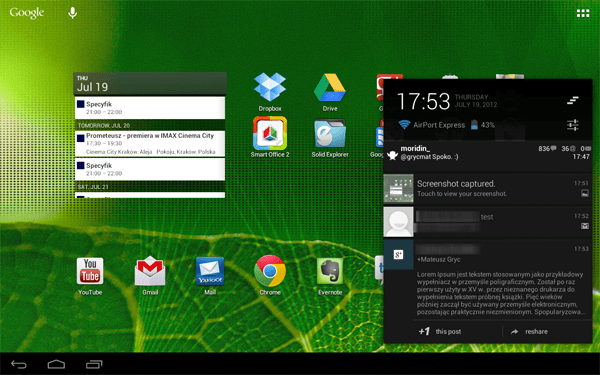Tap the voice search microphone
Viewport: 600px width, 375px height.
[x=72, y=13]
